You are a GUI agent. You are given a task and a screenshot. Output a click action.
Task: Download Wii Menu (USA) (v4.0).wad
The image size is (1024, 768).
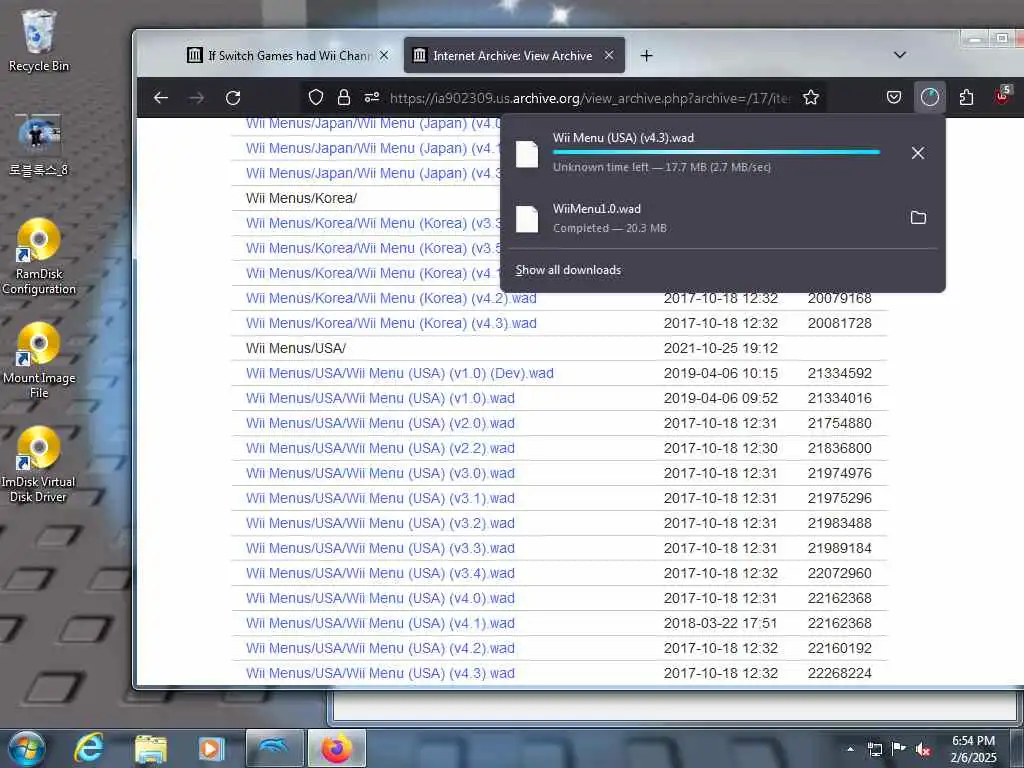pyautogui.click(x=380, y=598)
